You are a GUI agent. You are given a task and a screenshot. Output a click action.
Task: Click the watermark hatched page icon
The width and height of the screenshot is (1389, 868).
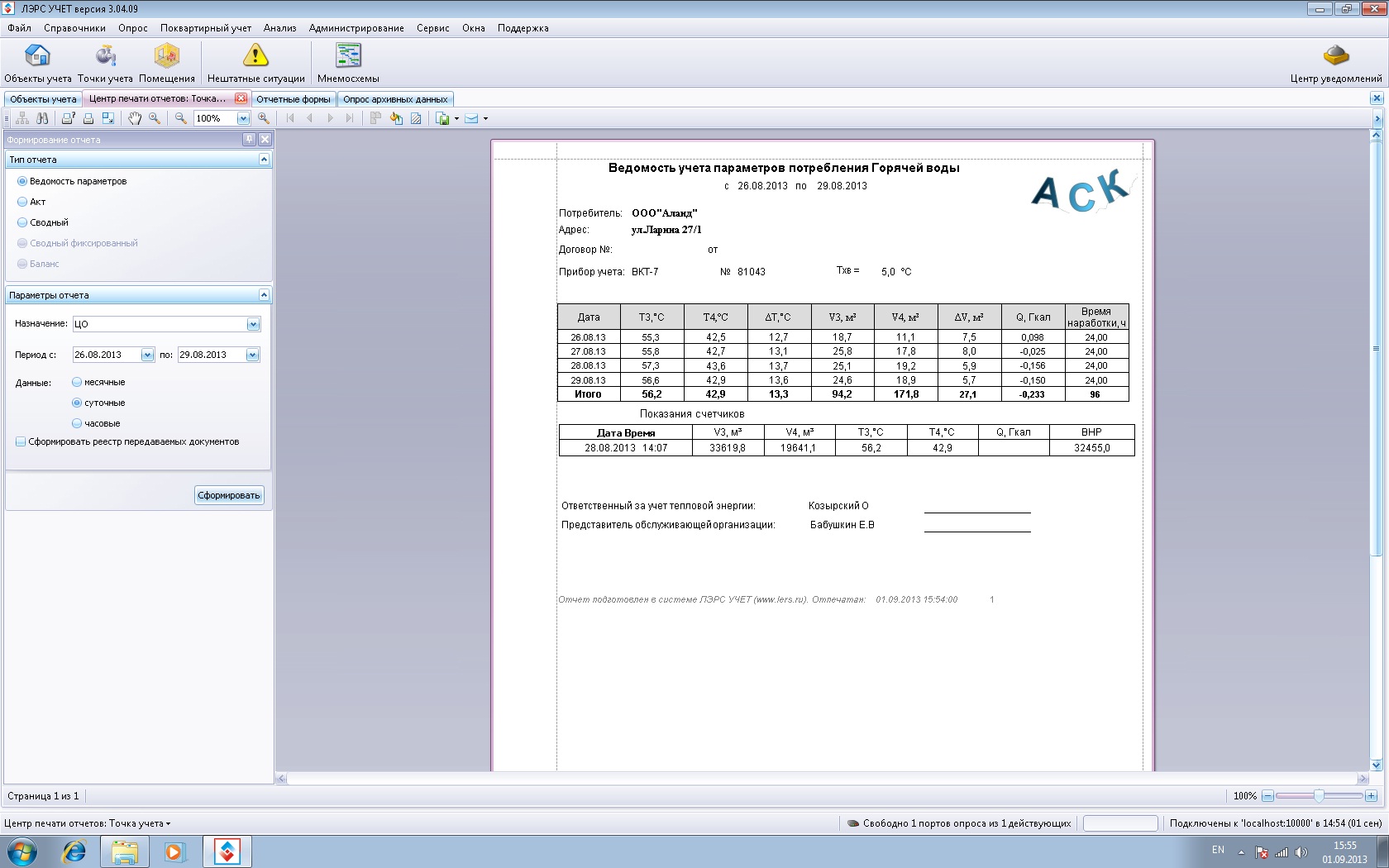click(x=416, y=118)
